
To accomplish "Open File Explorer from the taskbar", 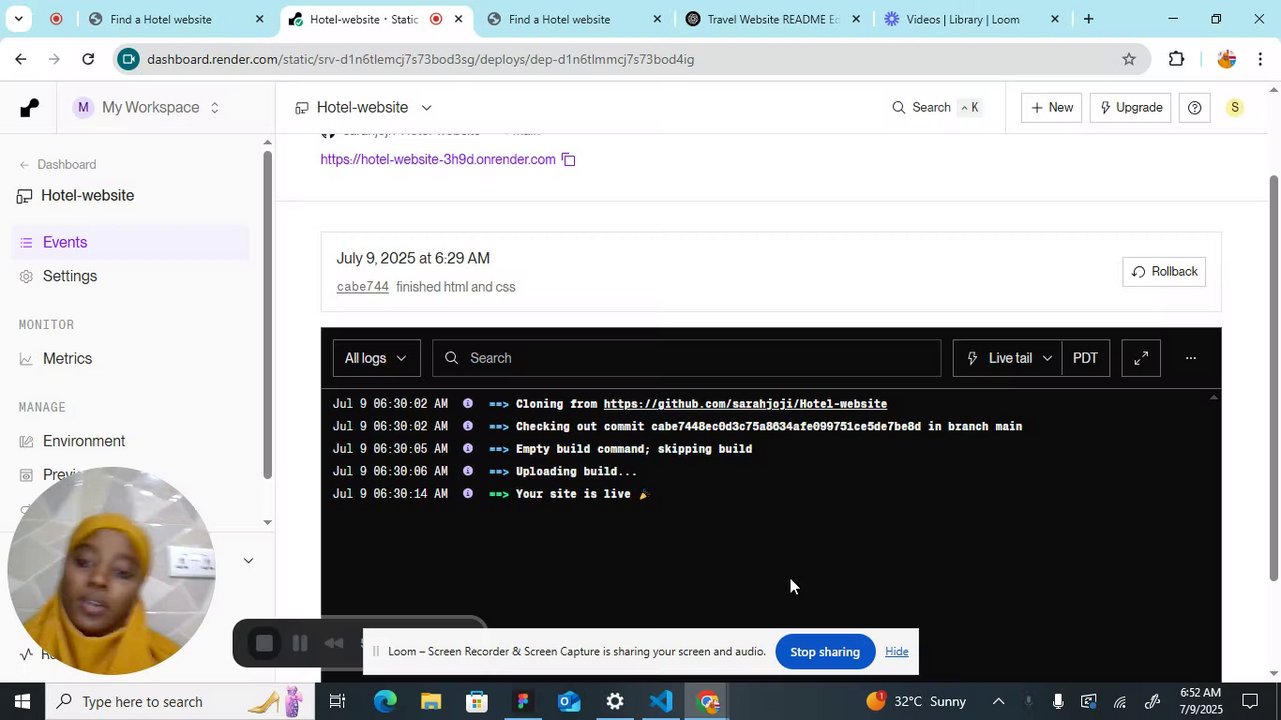I will point(431,701).
